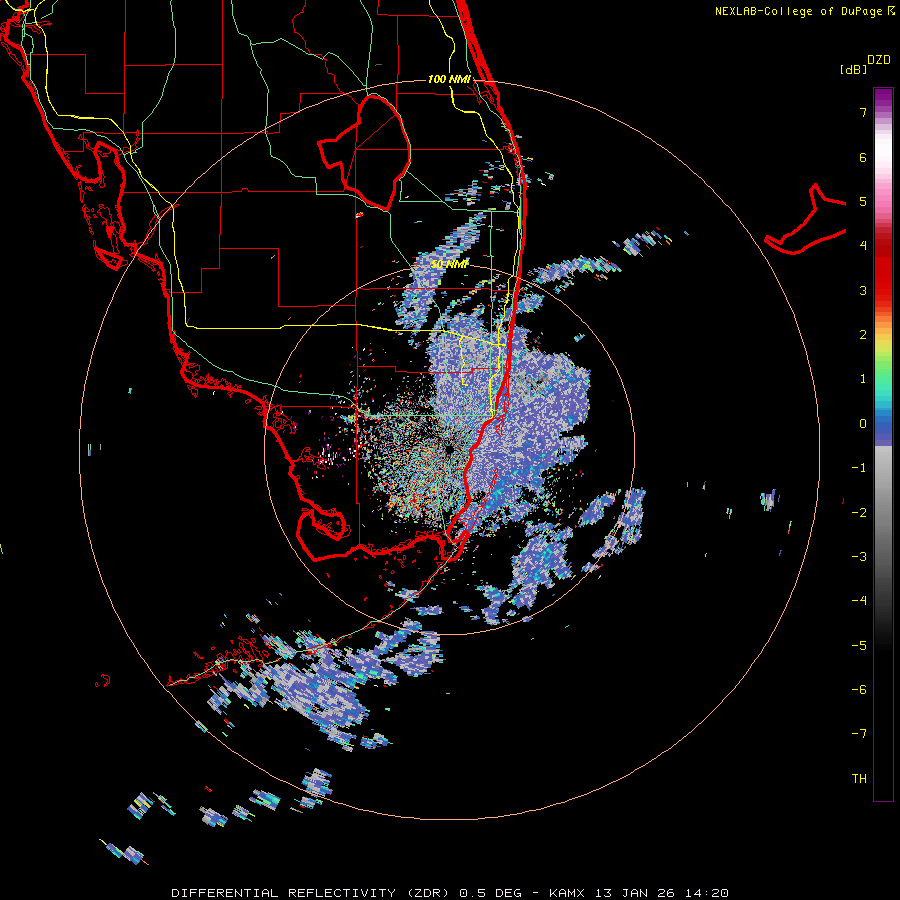Click the TH threshold label on scale

pyautogui.click(x=859, y=778)
